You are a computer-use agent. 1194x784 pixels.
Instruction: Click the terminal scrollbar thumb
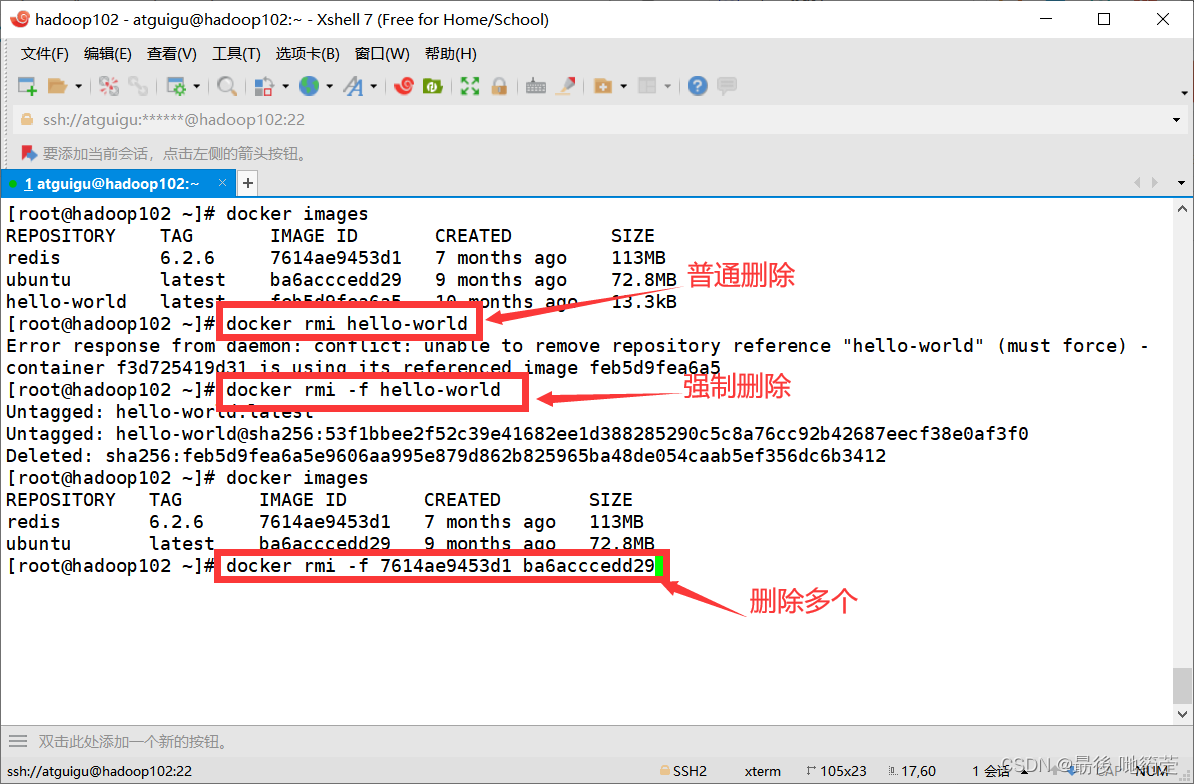click(1182, 686)
